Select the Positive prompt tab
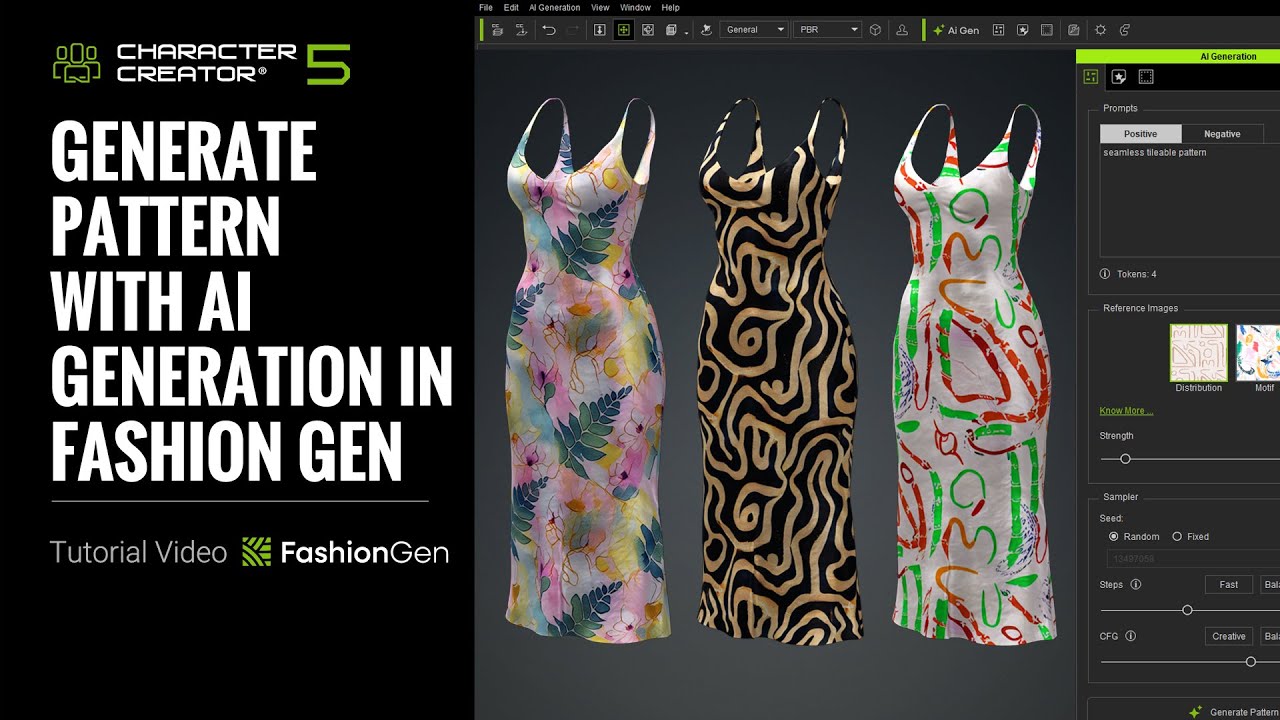 1140,134
